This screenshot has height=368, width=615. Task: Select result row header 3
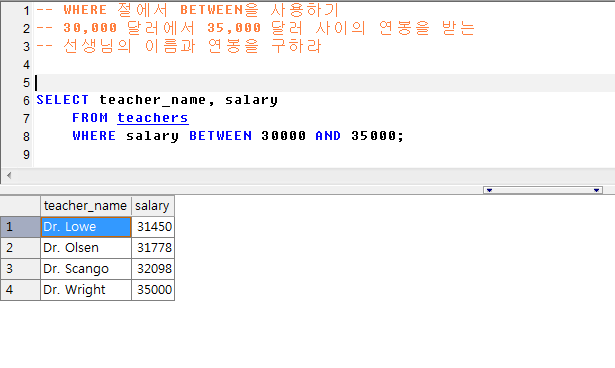click(x=20, y=269)
